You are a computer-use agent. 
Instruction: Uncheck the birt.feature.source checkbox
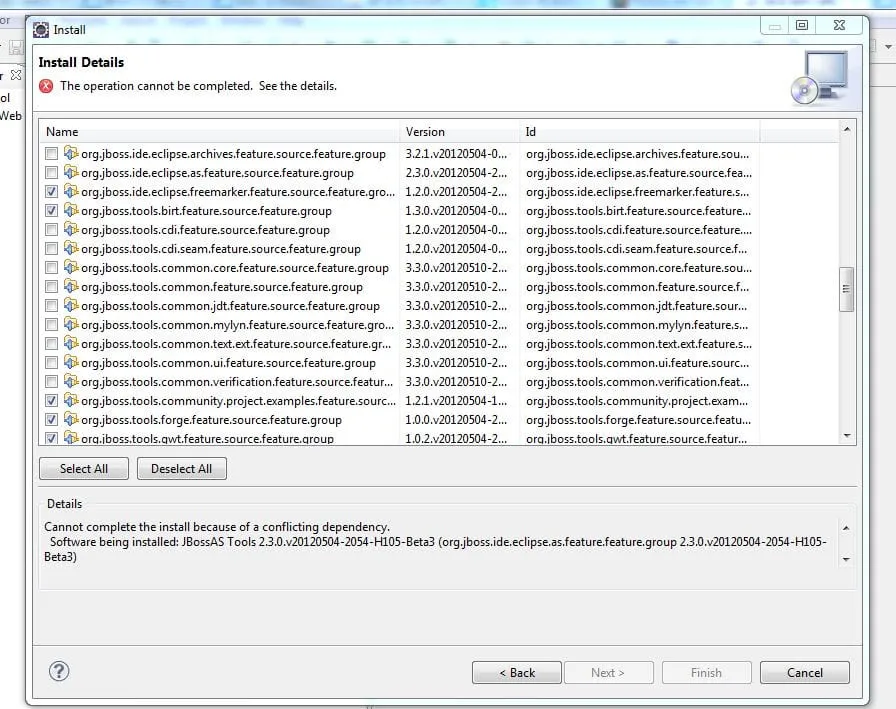[51, 211]
